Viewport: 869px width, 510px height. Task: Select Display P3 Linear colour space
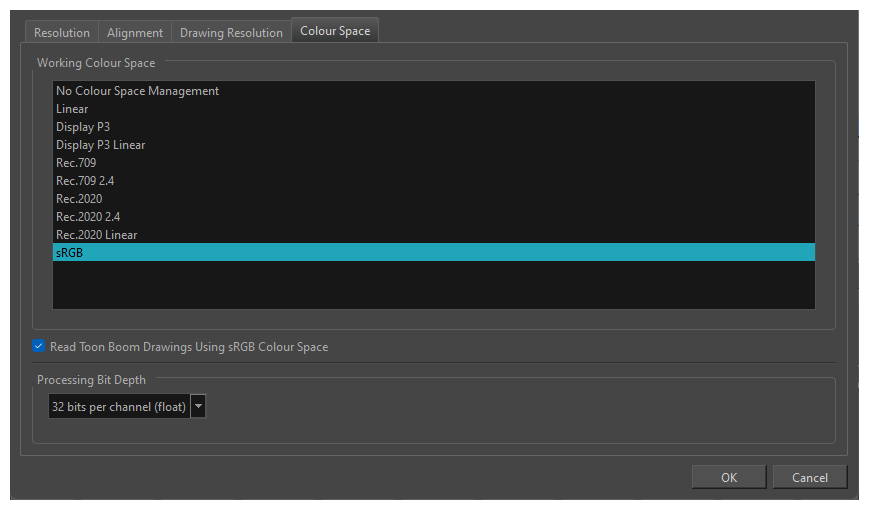(100, 145)
